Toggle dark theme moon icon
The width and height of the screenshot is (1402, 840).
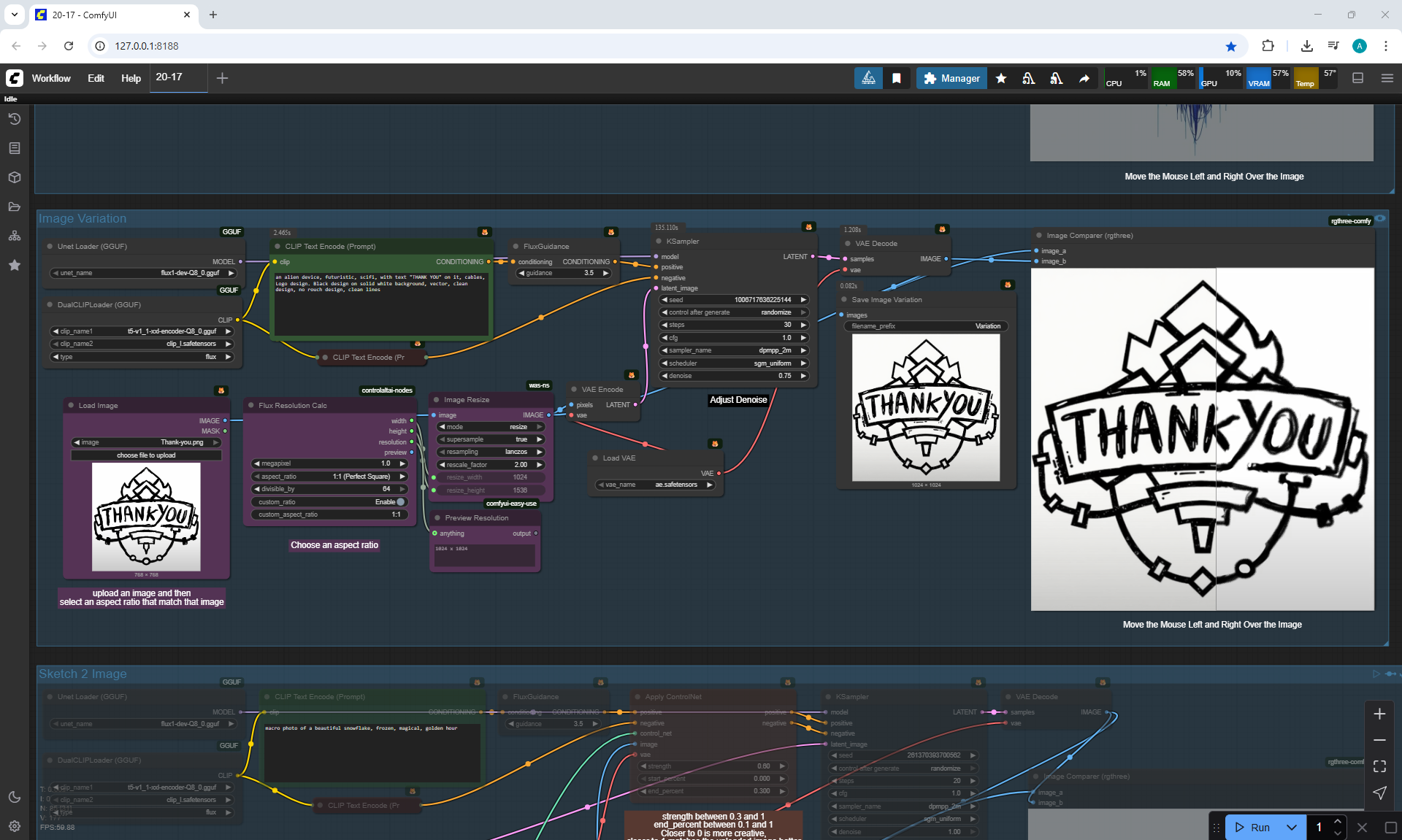(15, 797)
